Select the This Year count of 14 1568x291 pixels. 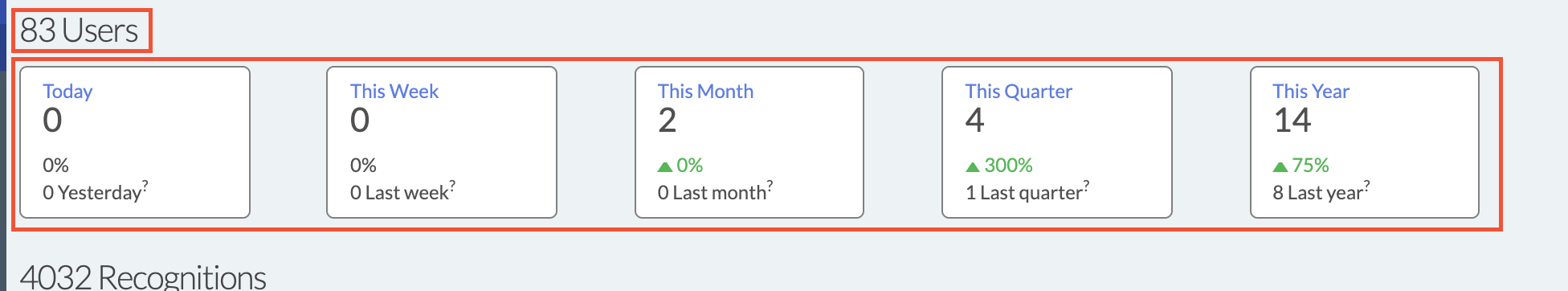tap(1292, 121)
